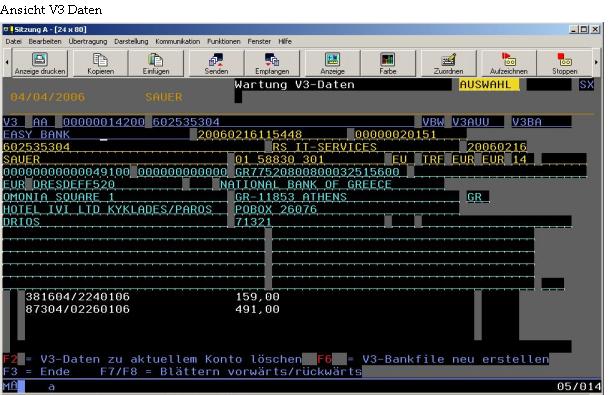Click the session icon in title bar
This screenshot has height=395, width=613.
coord(8,29)
